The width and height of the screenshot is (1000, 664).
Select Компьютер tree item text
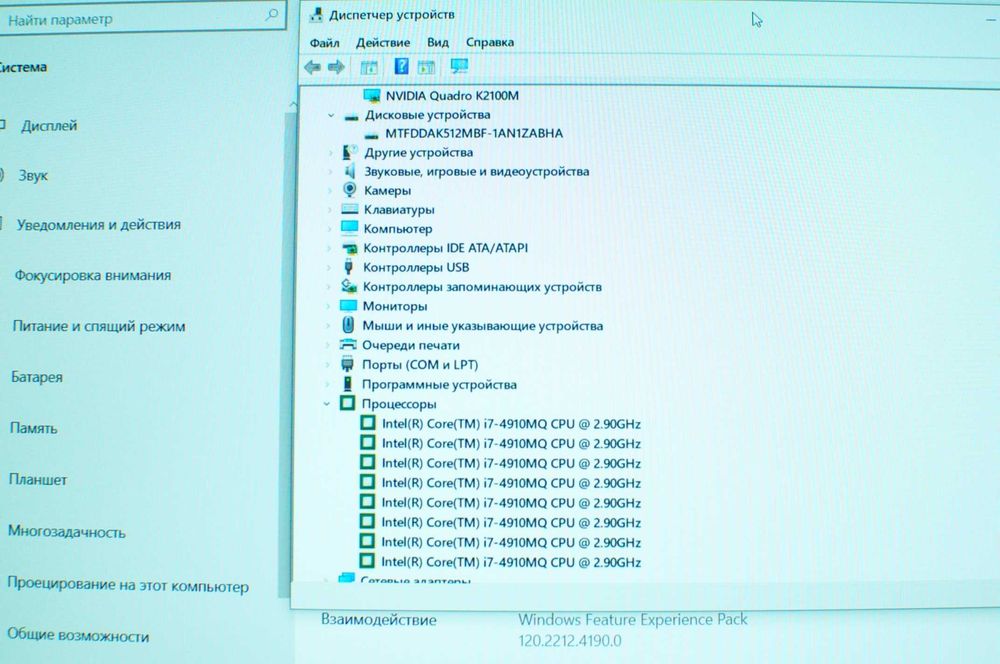[x=398, y=229]
